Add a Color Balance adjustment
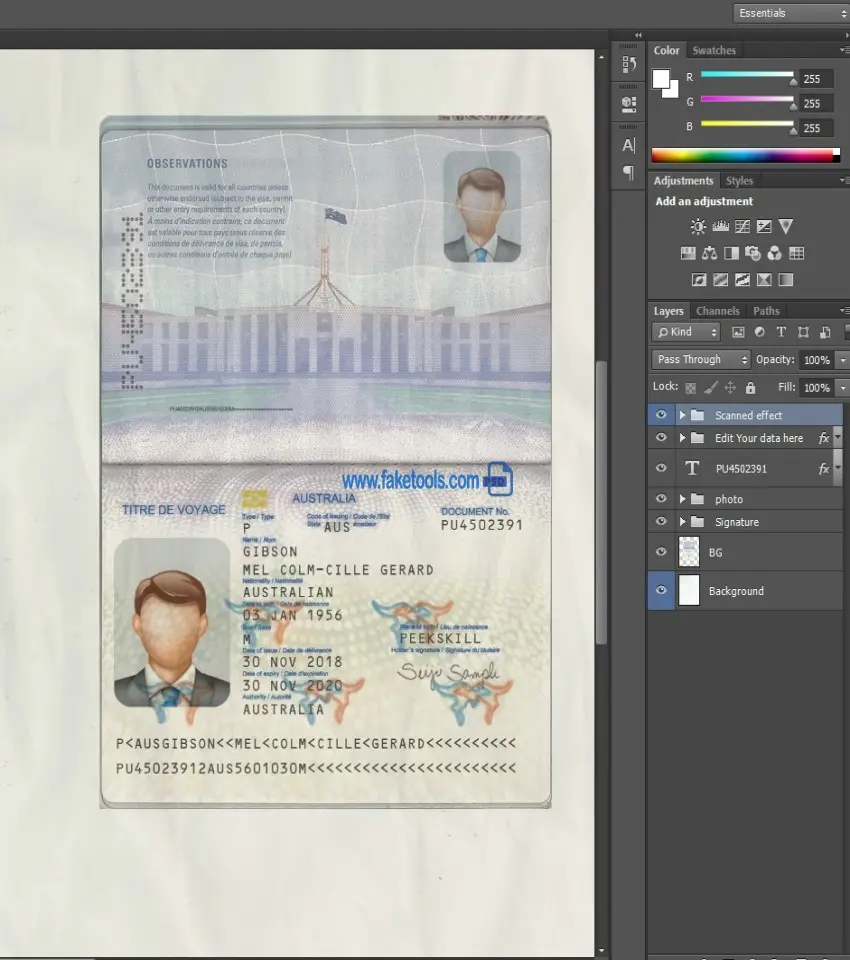Viewport: 850px width, 960px height. click(710, 253)
